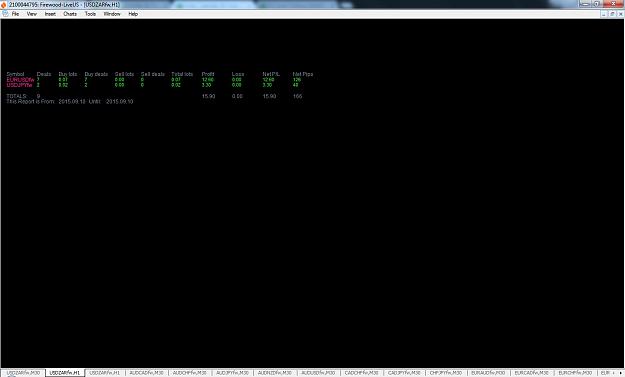The height and width of the screenshot is (377, 625).
Task: Click the Sell lots column header
Action: (x=124, y=74)
